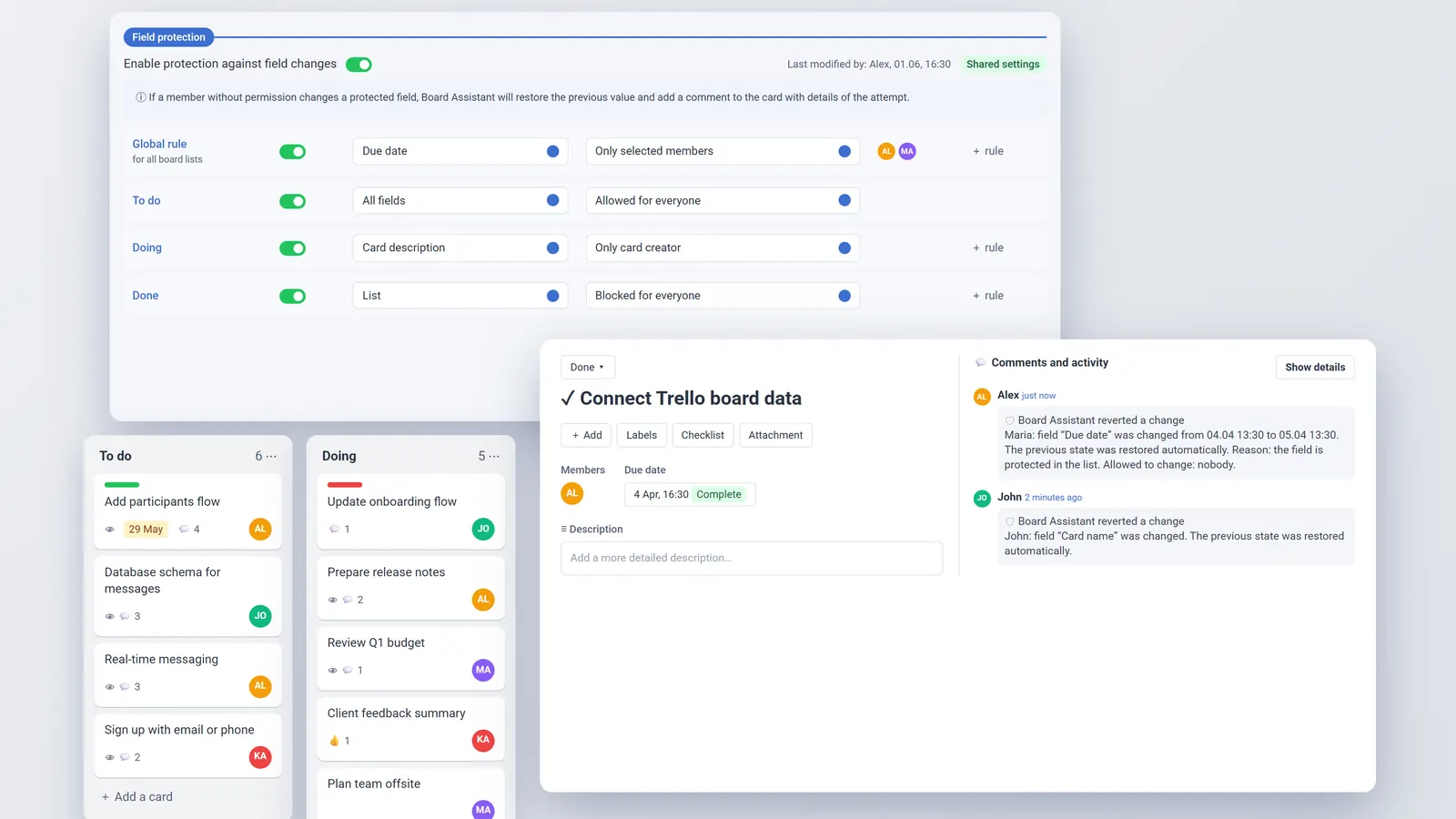
Task: Click the card description input field
Action: coord(752,558)
